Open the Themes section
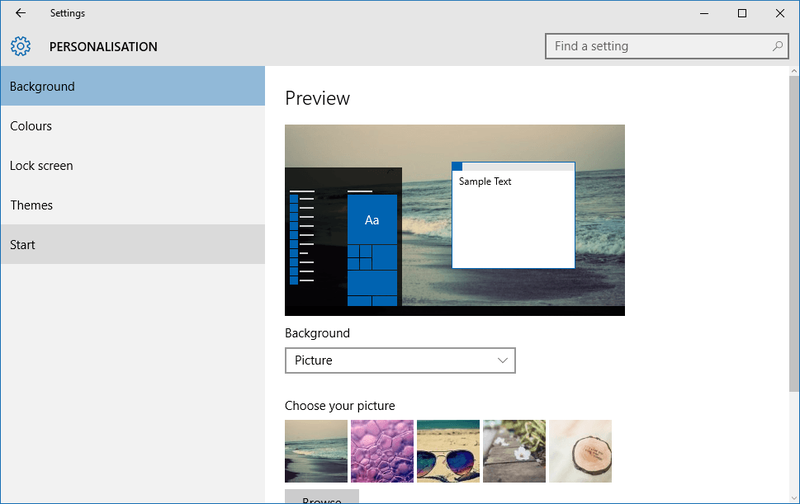This screenshot has height=504, width=800. click(133, 205)
